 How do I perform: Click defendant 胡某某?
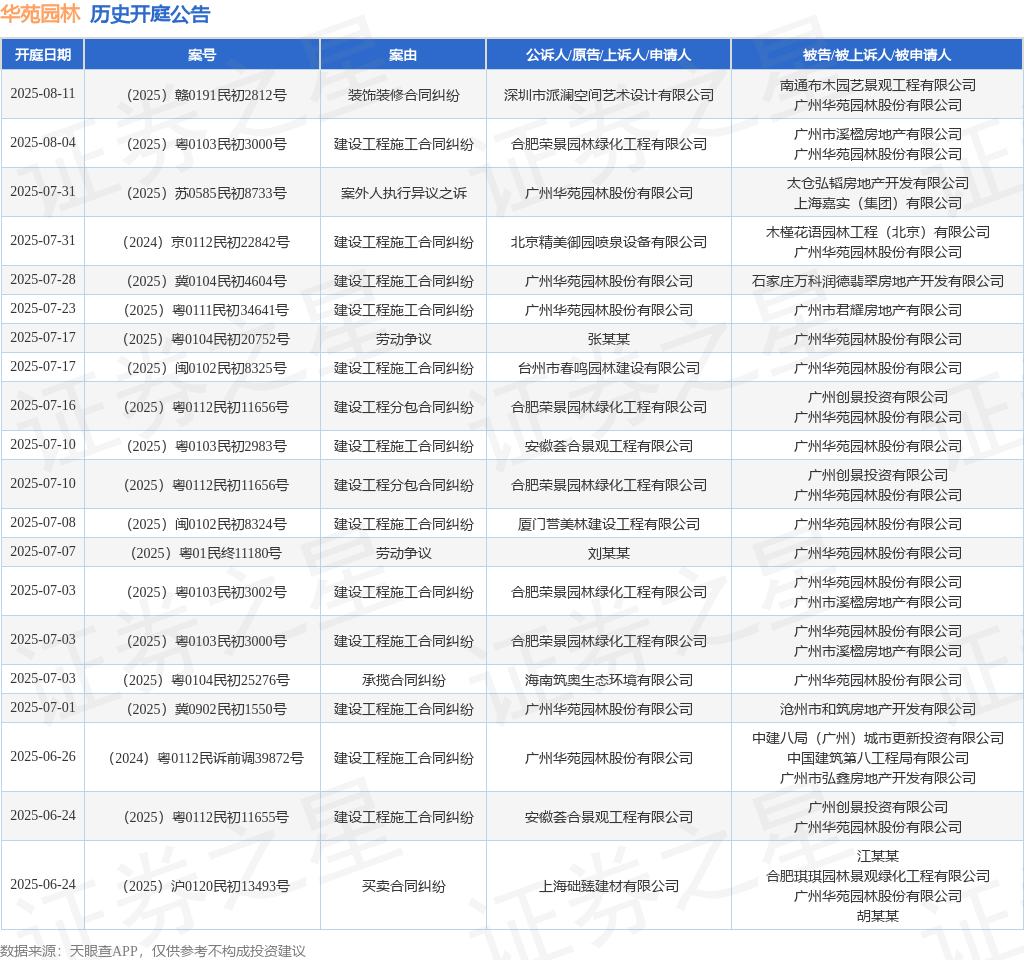(878, 916)
